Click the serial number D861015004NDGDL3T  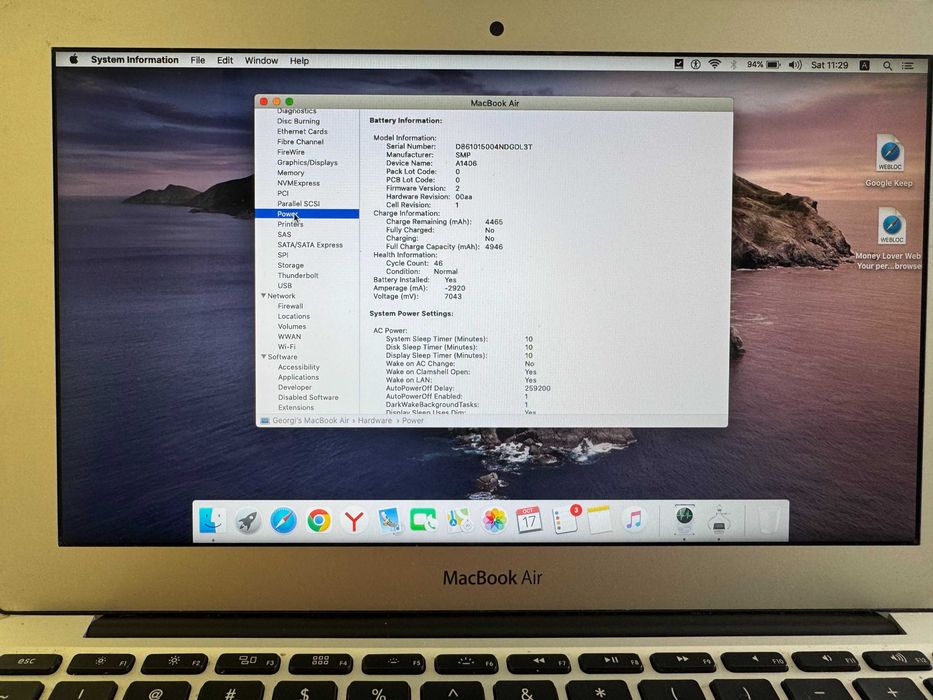[x=494, y=146]
